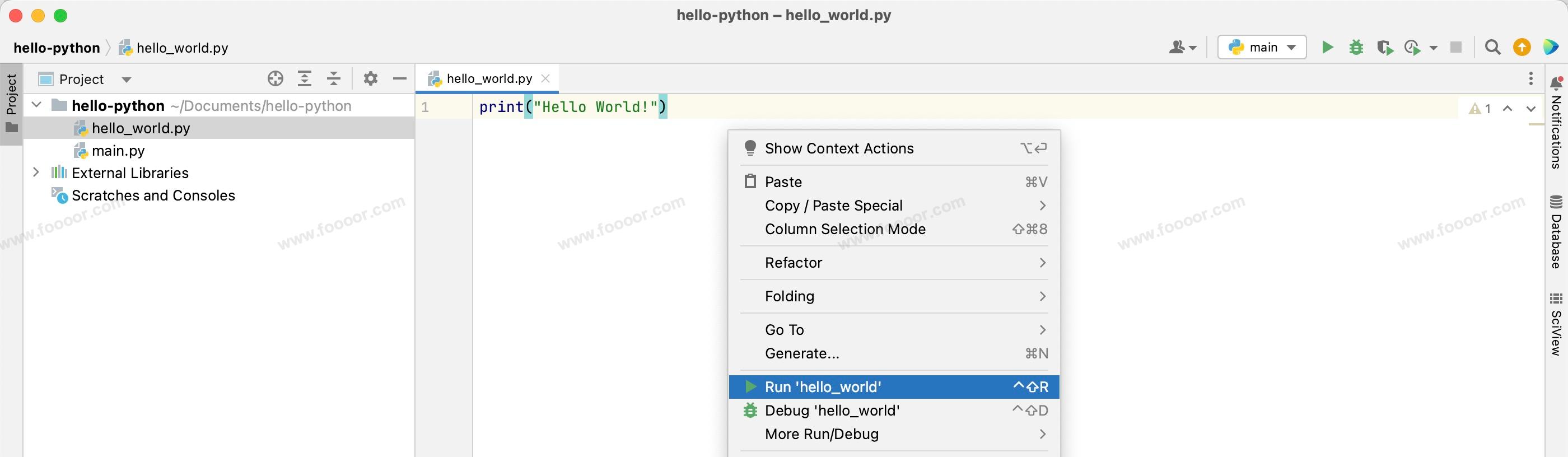Viewport: 1568px width, 457px height.
Task: Click Collapse All icon in Project panel
Action: coord(334,78)
